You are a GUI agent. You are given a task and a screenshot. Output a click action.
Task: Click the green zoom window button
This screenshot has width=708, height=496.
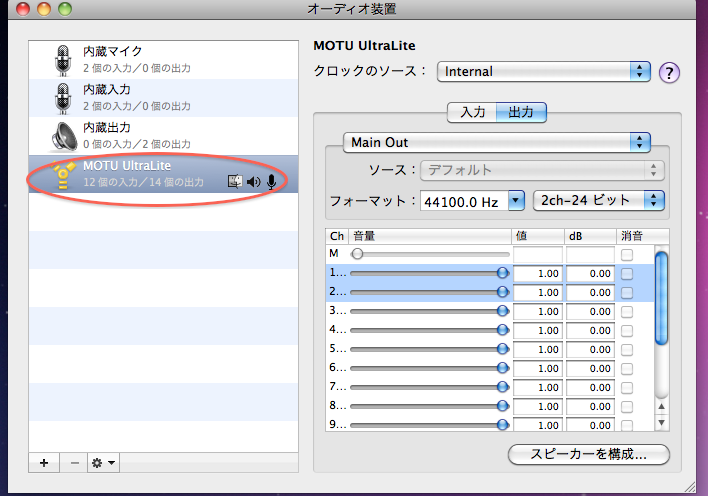65,9
